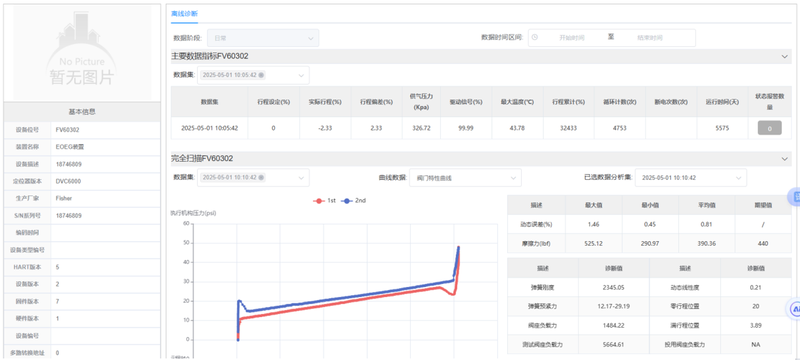The height and width of the screenshot is (360, 800).
Task: Click the 摩擦力 maximum value 525.12
Action: [x=594, y=244]
